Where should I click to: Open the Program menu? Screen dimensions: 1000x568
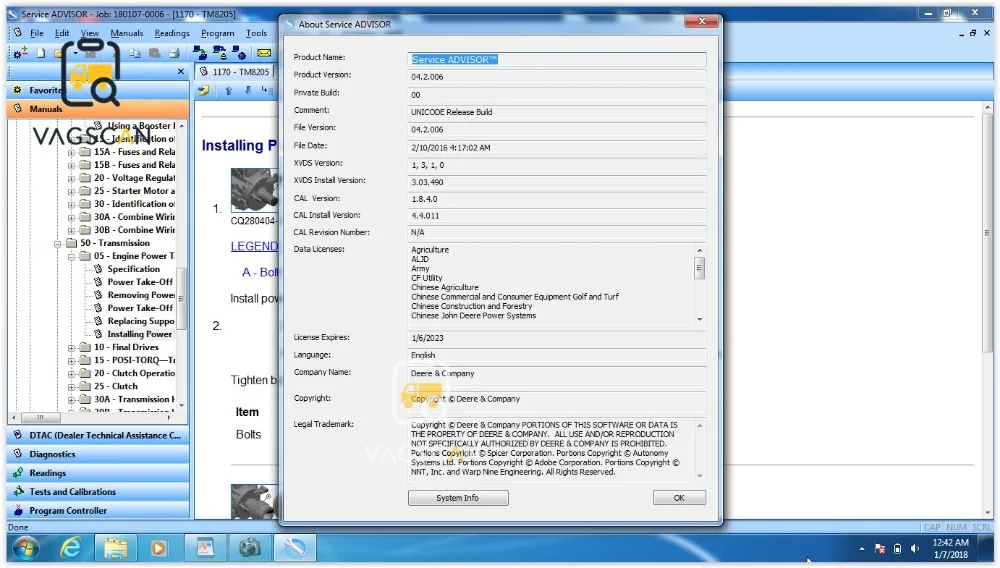217,33
